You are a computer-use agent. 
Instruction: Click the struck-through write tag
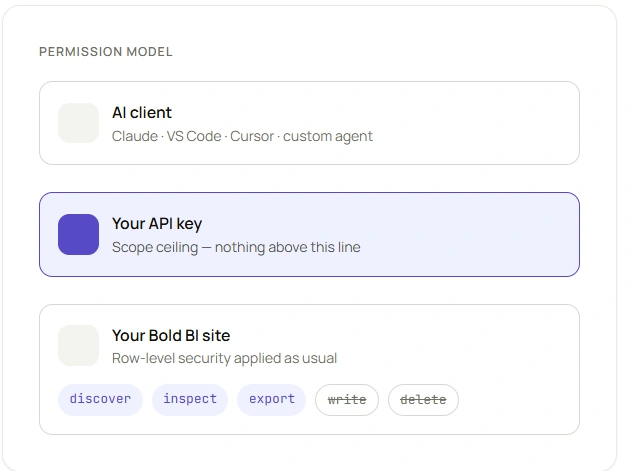point(347,400)
